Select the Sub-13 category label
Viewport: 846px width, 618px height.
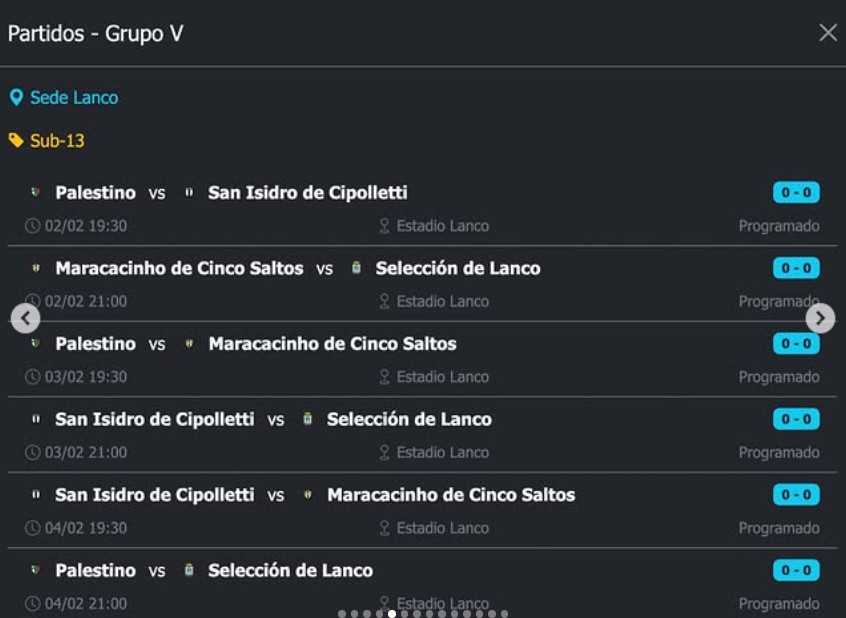(57, 140)
